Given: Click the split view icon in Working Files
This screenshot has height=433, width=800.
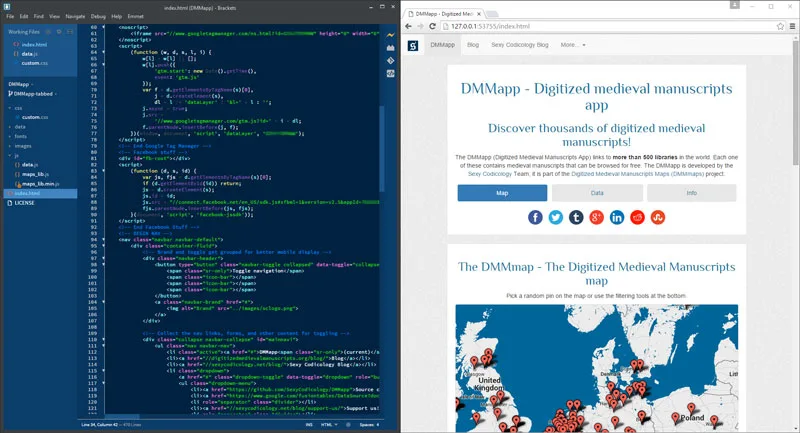Looking at the screenshot, I should click(70, 32).
